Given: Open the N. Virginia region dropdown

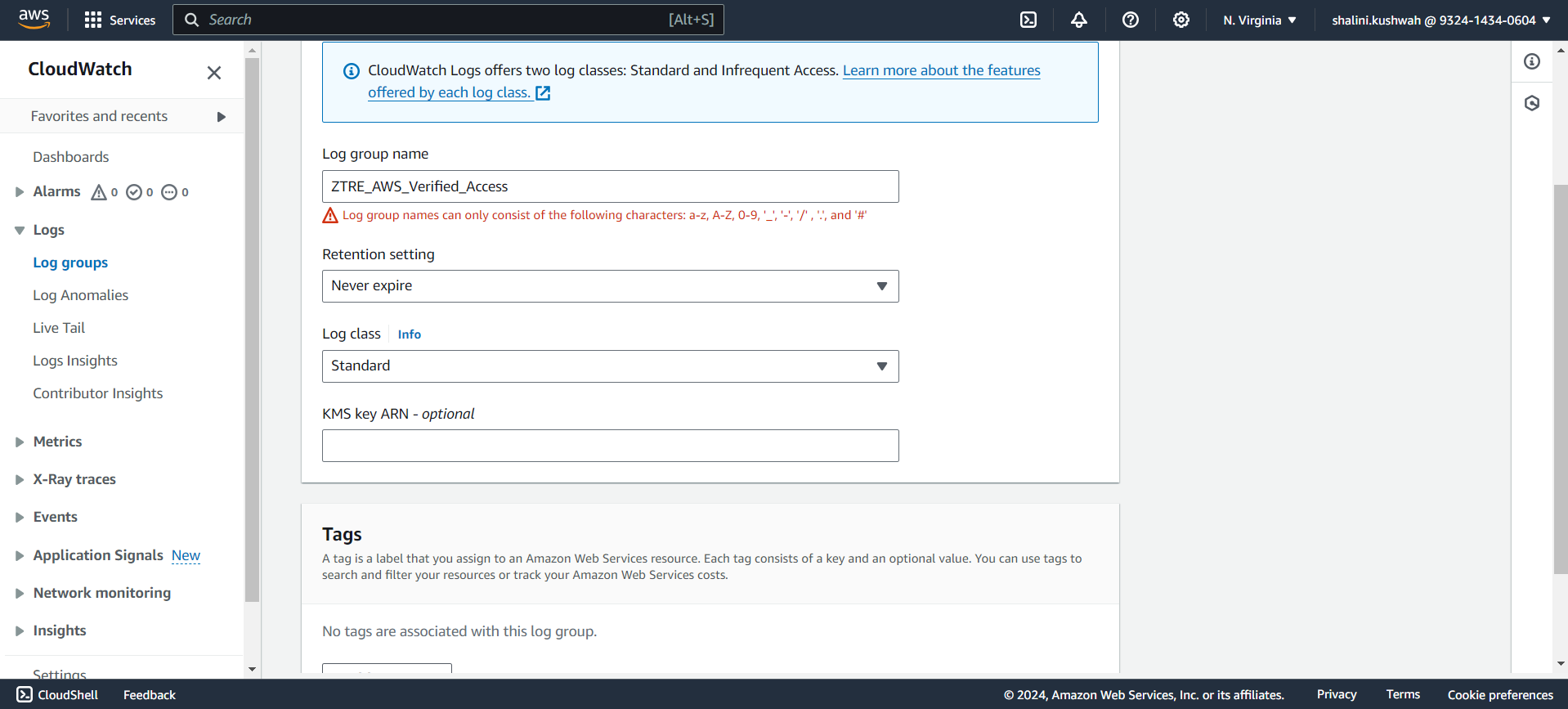Looking at the screenshot, I should [x=1260, y=20].
